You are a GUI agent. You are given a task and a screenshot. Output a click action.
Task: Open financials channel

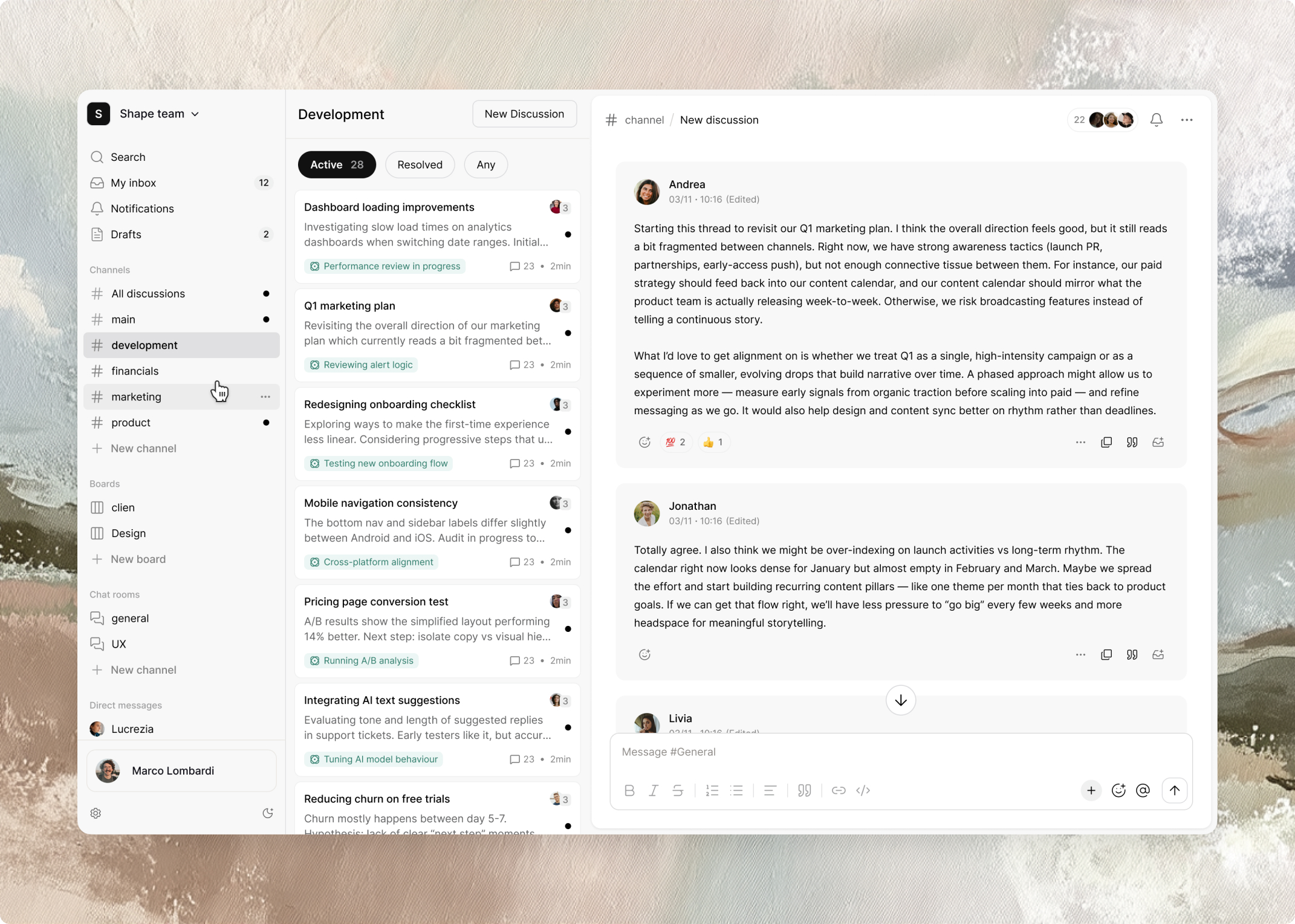click(x=135, y=371)
